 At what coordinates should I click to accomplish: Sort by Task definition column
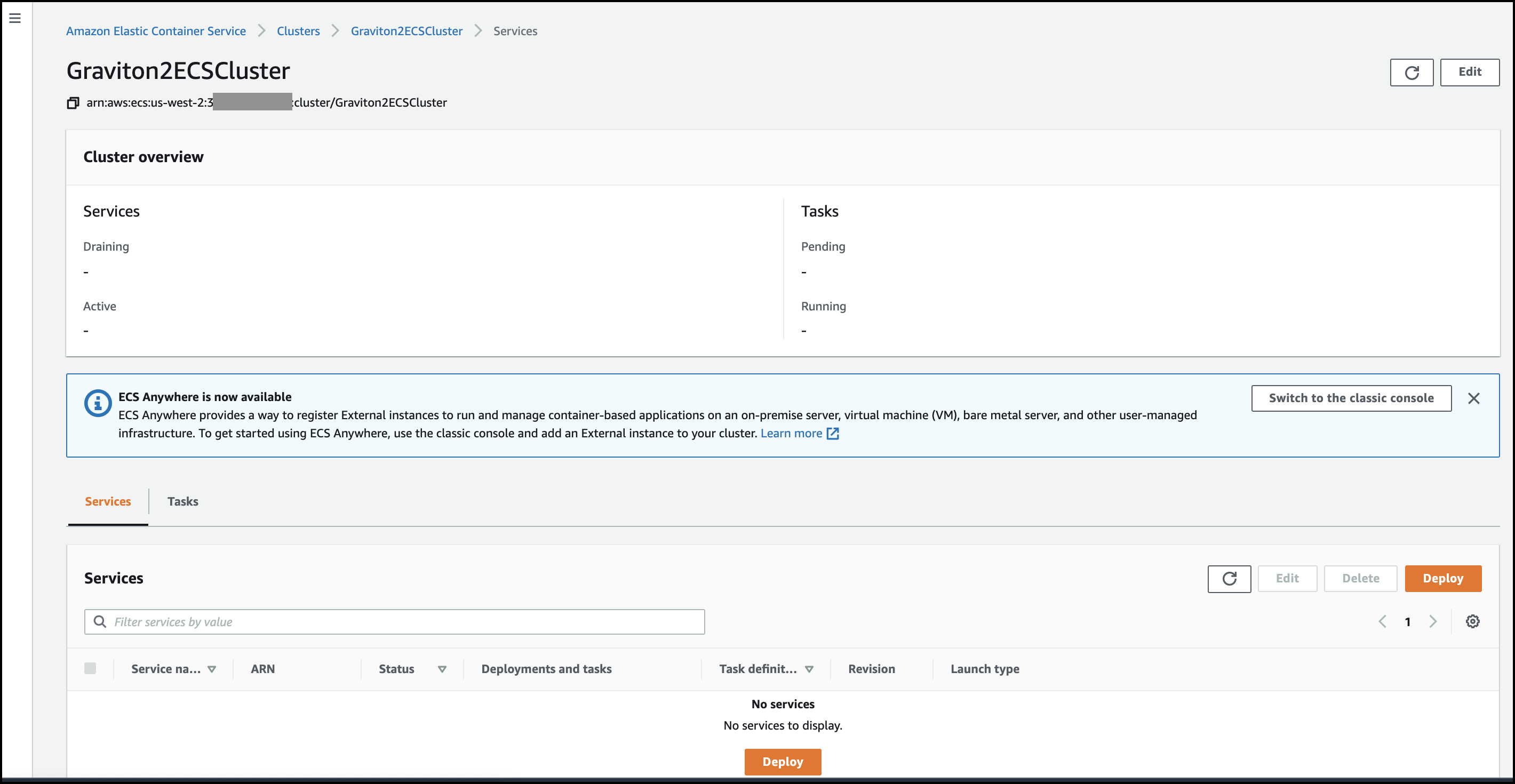point(767,669)
